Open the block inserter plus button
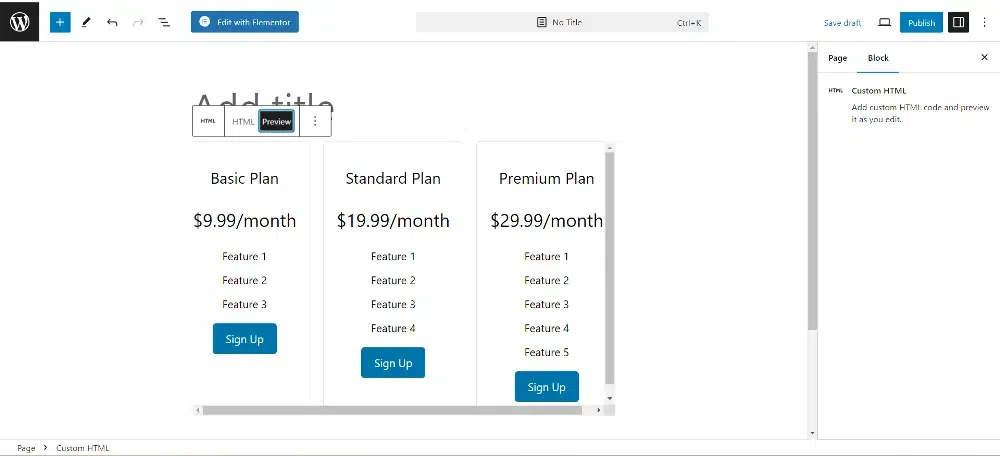 (x=60, y=22)
